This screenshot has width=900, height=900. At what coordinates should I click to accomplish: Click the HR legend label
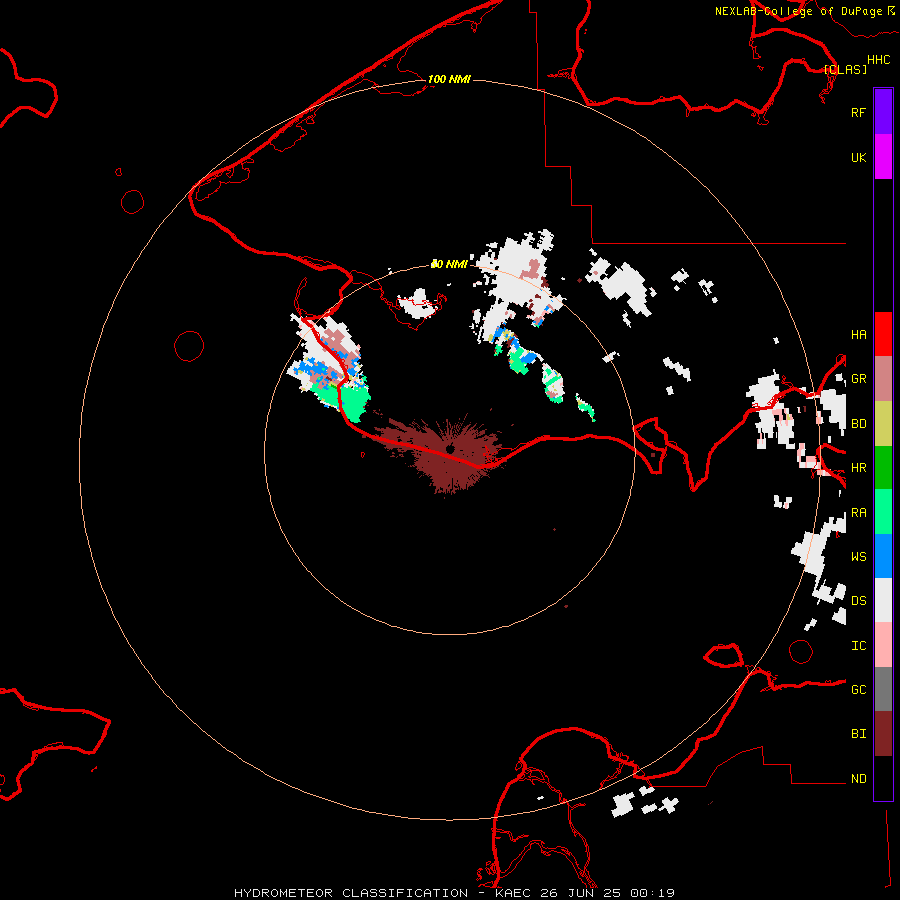coord(858,468)
